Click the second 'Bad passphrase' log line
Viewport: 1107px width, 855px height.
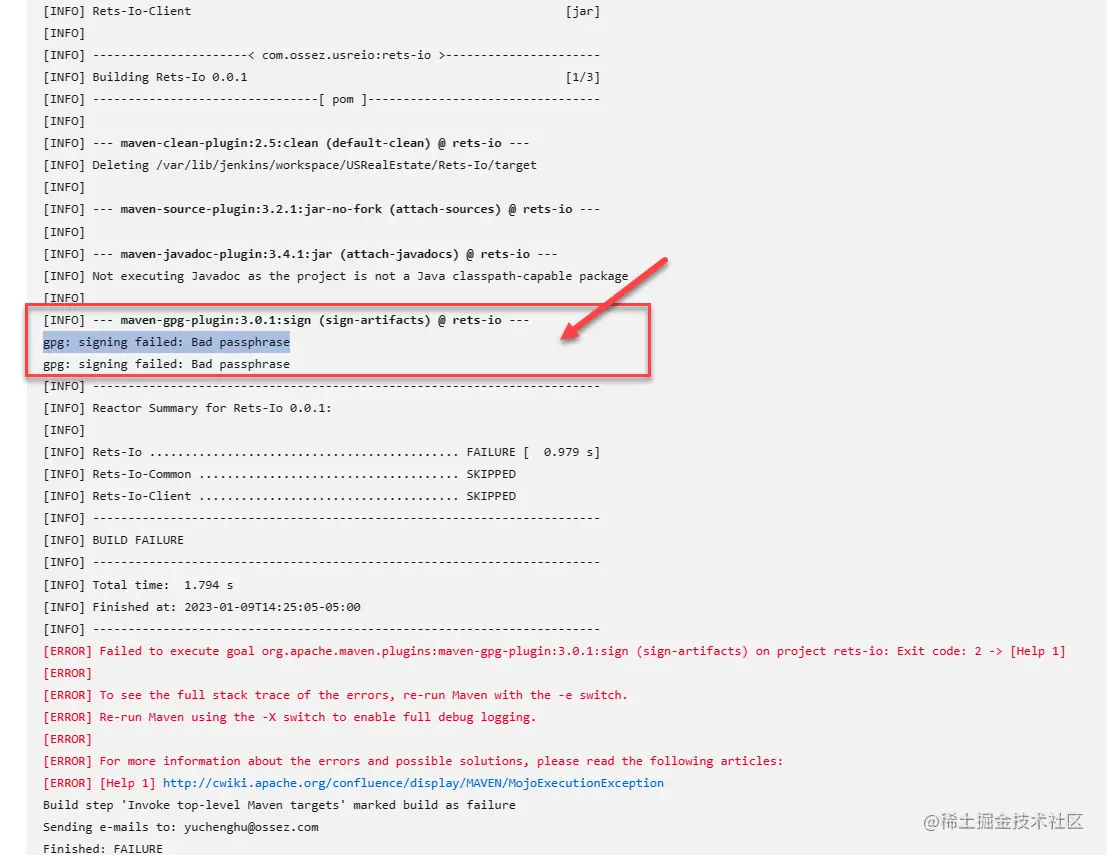coord(166,364)
